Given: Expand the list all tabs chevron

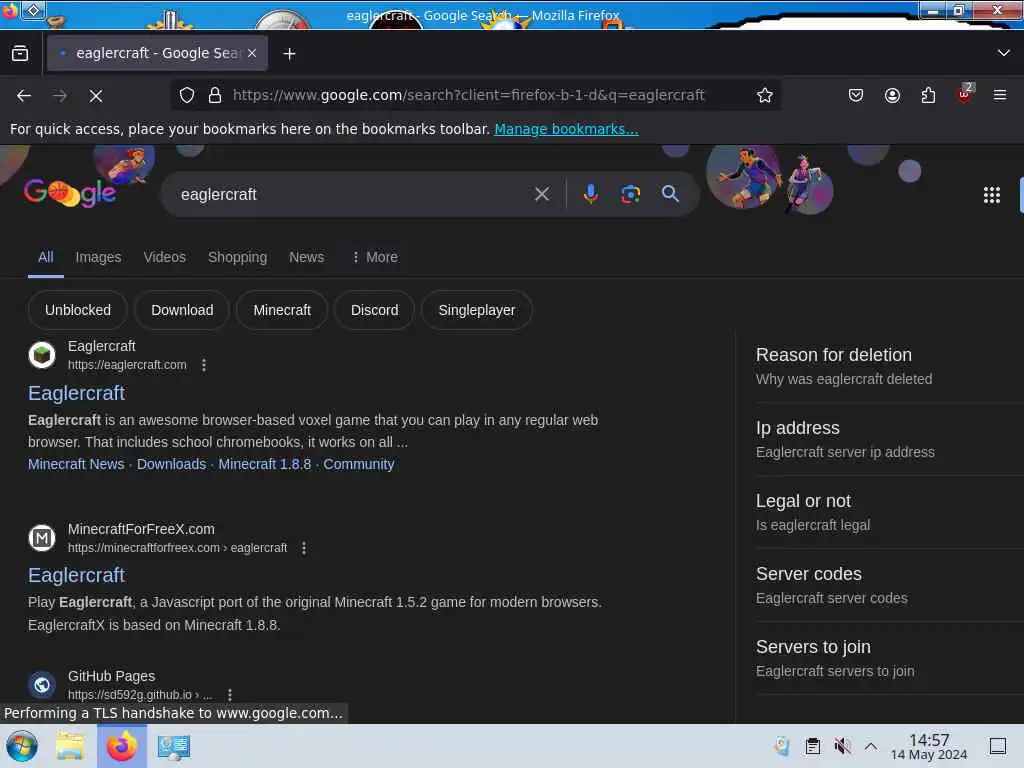Looking at the screenshot, I should pyautogui.click(x=1004, y=53).
